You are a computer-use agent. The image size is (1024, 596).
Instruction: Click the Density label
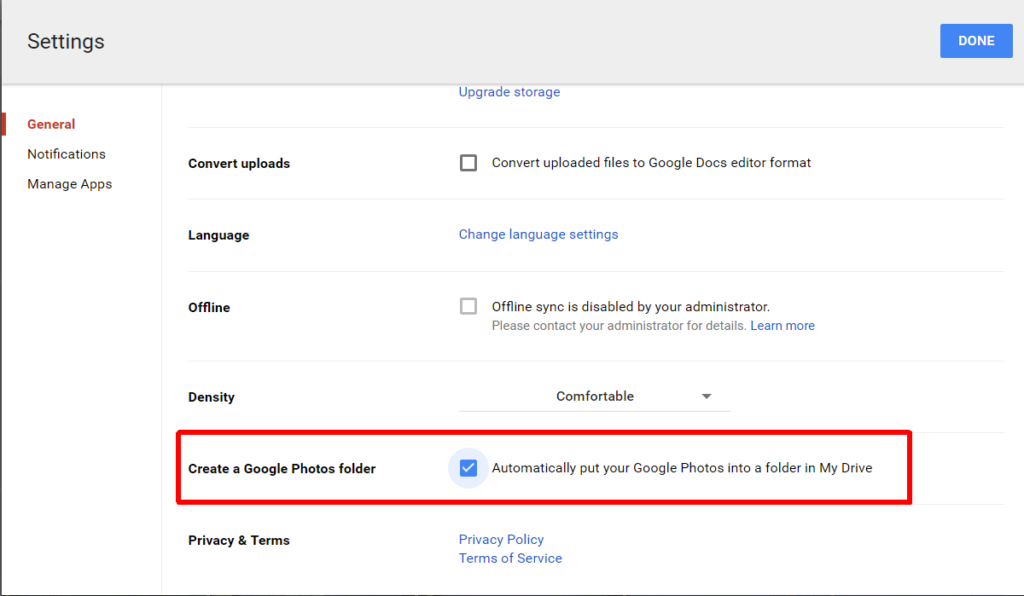click(211, 396)
